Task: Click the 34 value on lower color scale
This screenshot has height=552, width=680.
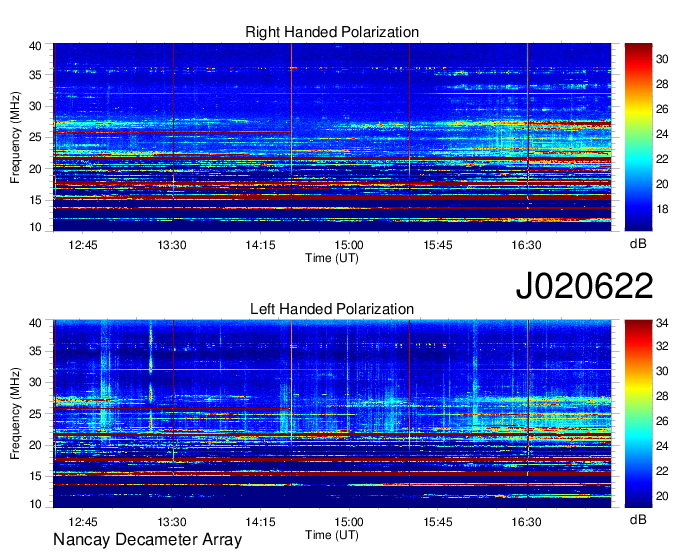Action: pos(662,323)
